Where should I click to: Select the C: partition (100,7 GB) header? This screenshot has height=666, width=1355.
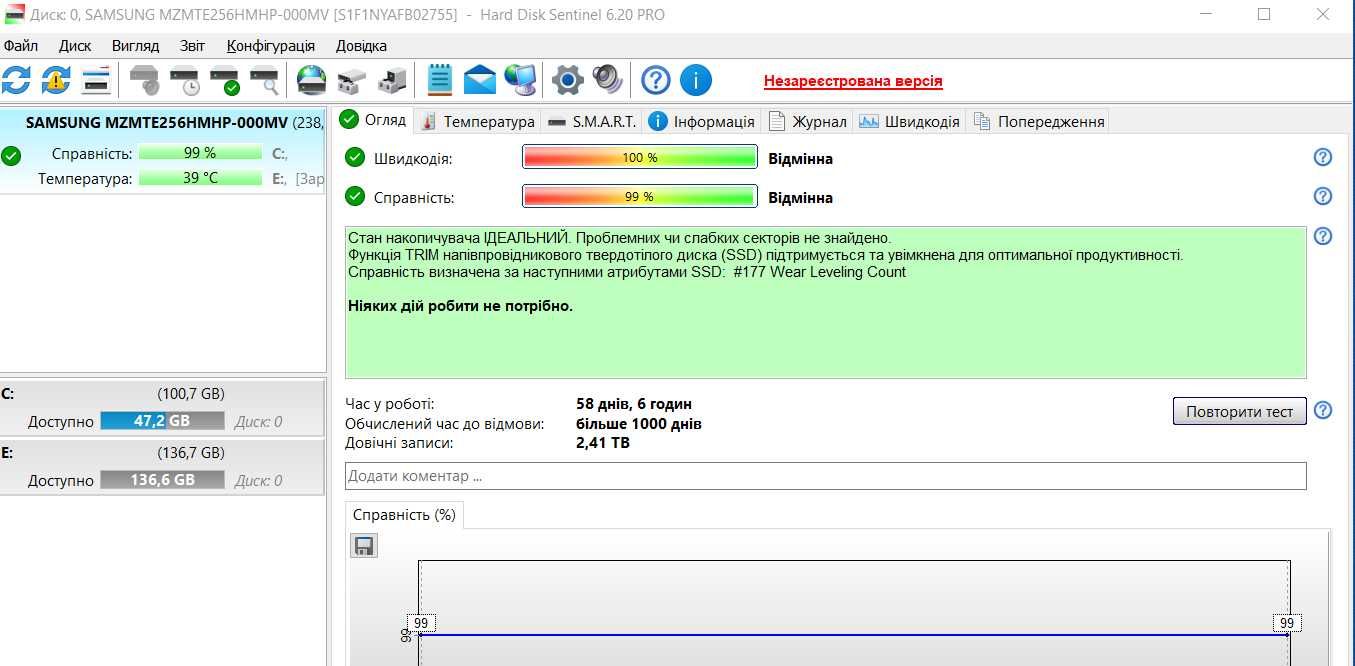163,394
